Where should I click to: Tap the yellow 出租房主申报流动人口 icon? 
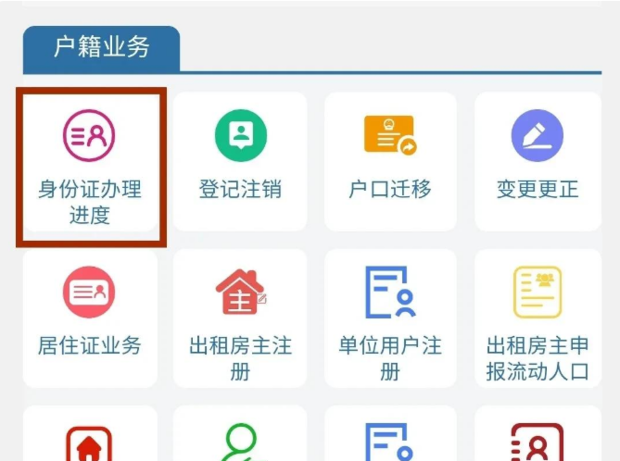point(537,292)
